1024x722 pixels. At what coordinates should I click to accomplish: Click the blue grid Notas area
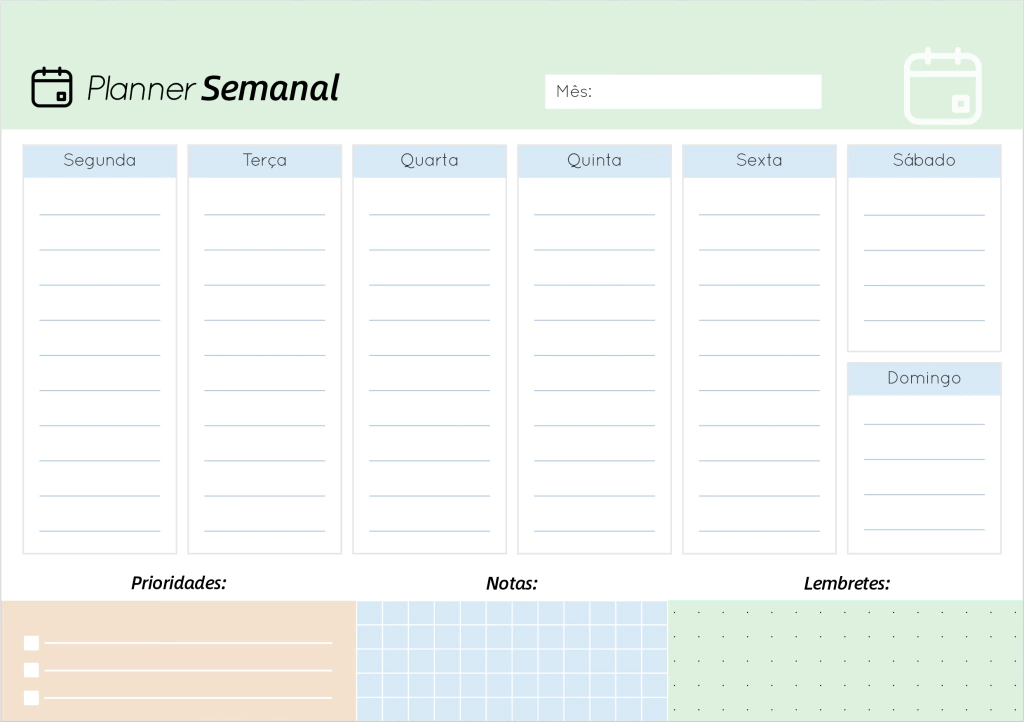click(x=512, y=661)
